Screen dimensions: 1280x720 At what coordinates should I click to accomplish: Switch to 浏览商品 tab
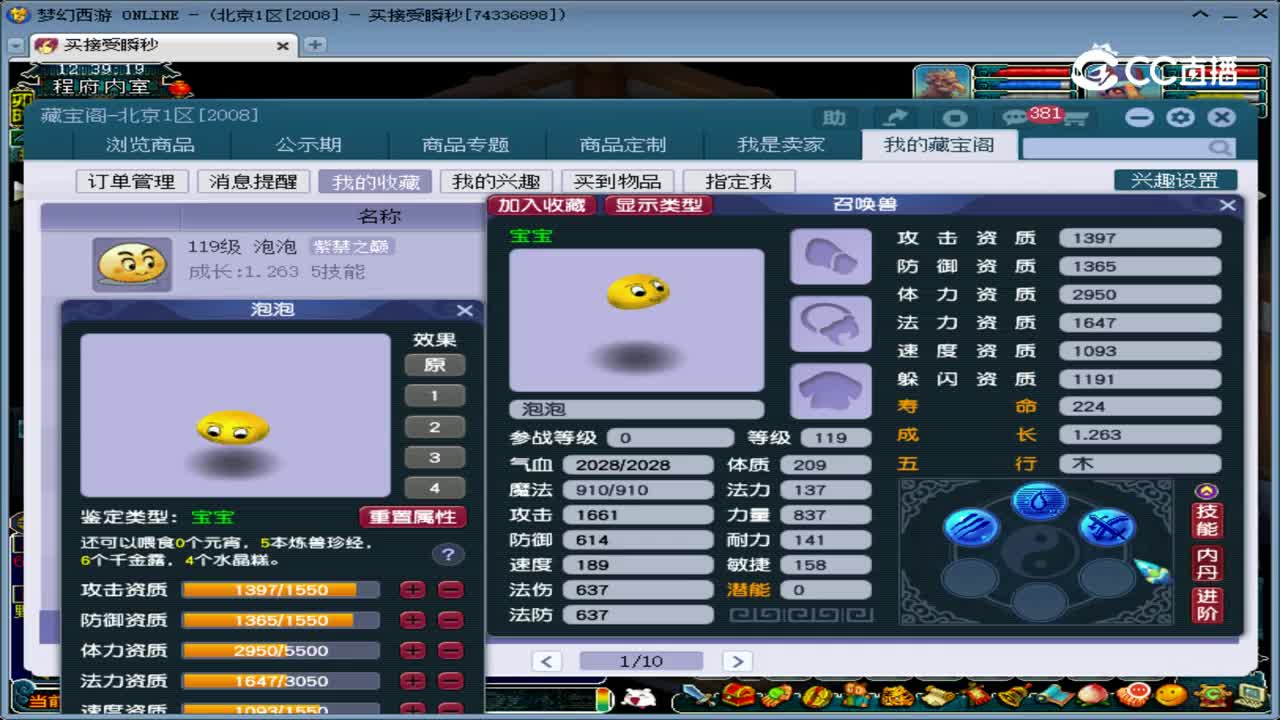click(151, 145)
